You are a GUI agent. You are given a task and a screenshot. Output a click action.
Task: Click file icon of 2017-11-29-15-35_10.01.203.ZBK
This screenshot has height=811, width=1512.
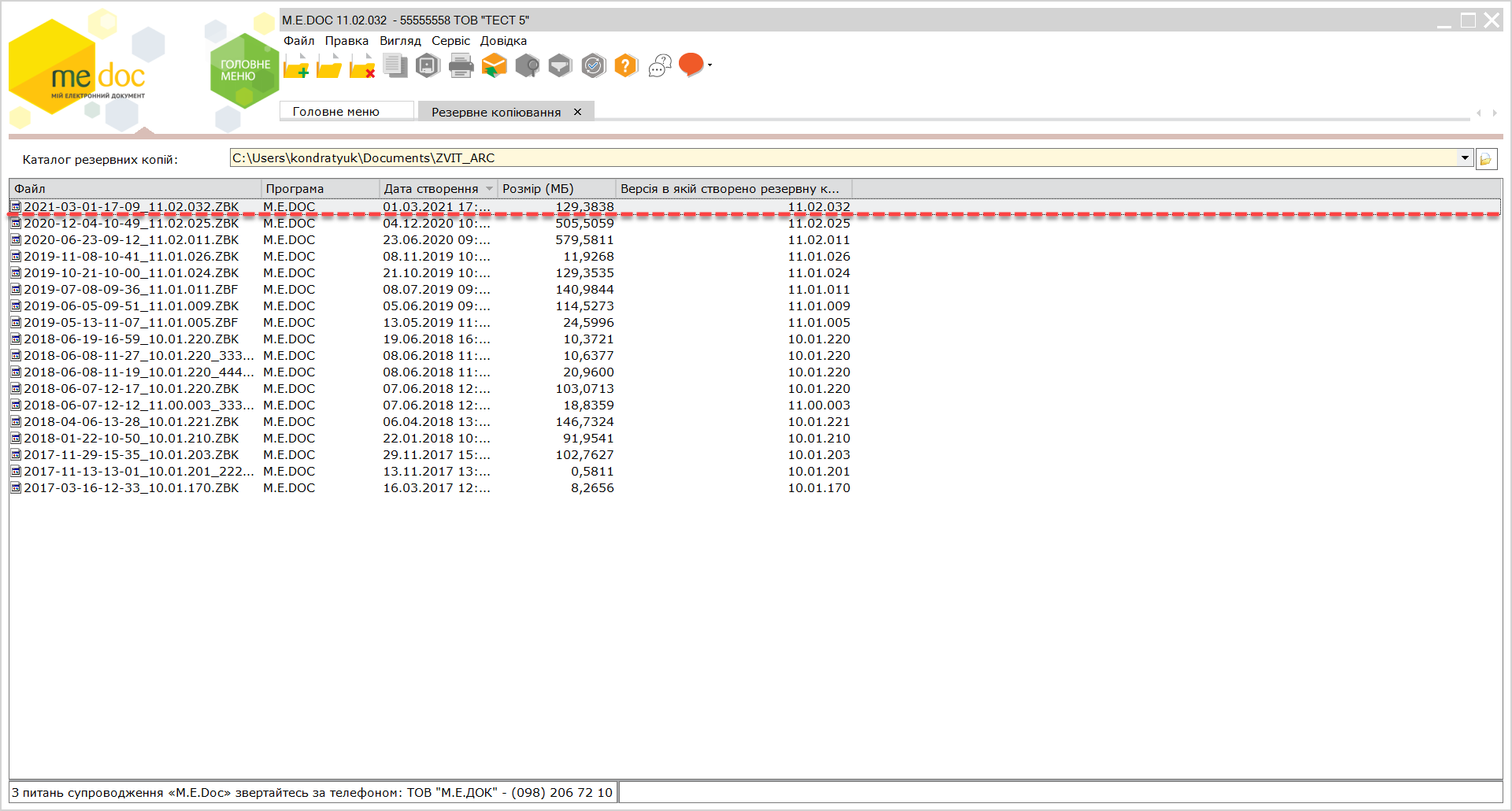(16, 455)
